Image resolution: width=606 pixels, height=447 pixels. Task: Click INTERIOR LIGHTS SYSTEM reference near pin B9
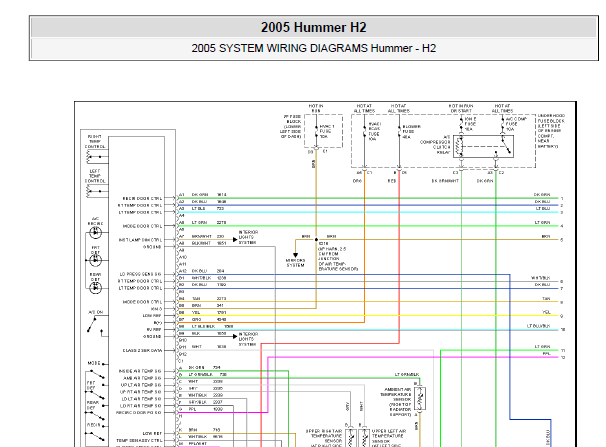(x=247, y=339)
